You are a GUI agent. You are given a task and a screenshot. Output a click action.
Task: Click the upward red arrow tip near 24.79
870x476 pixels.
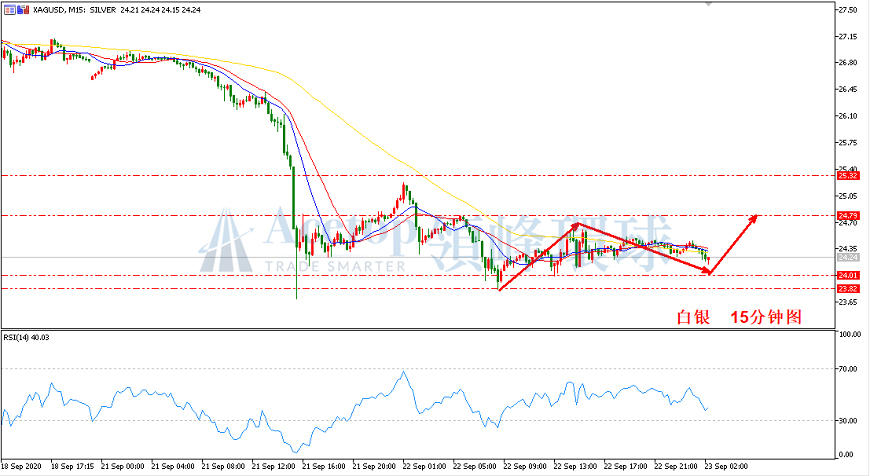[755, 217]
